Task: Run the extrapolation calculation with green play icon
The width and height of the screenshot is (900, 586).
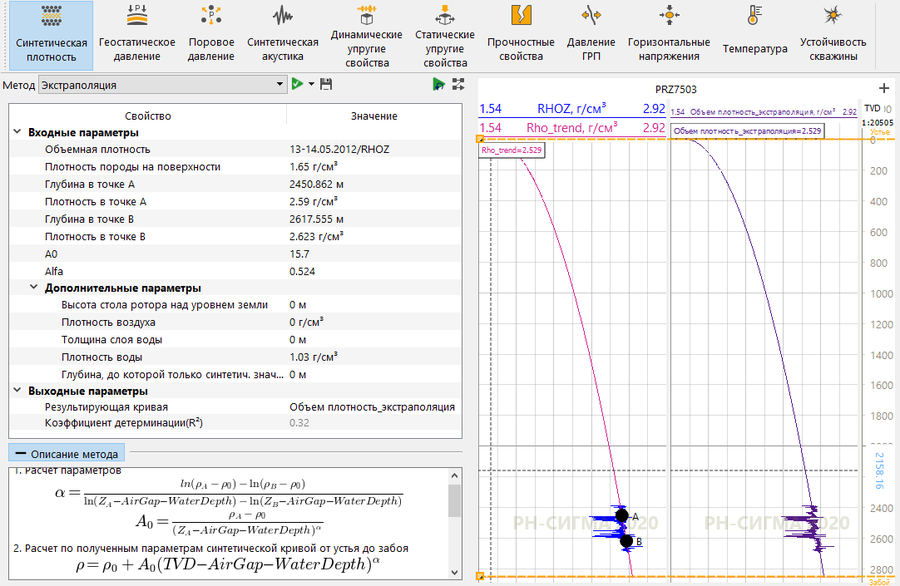Action: point(295,85)
